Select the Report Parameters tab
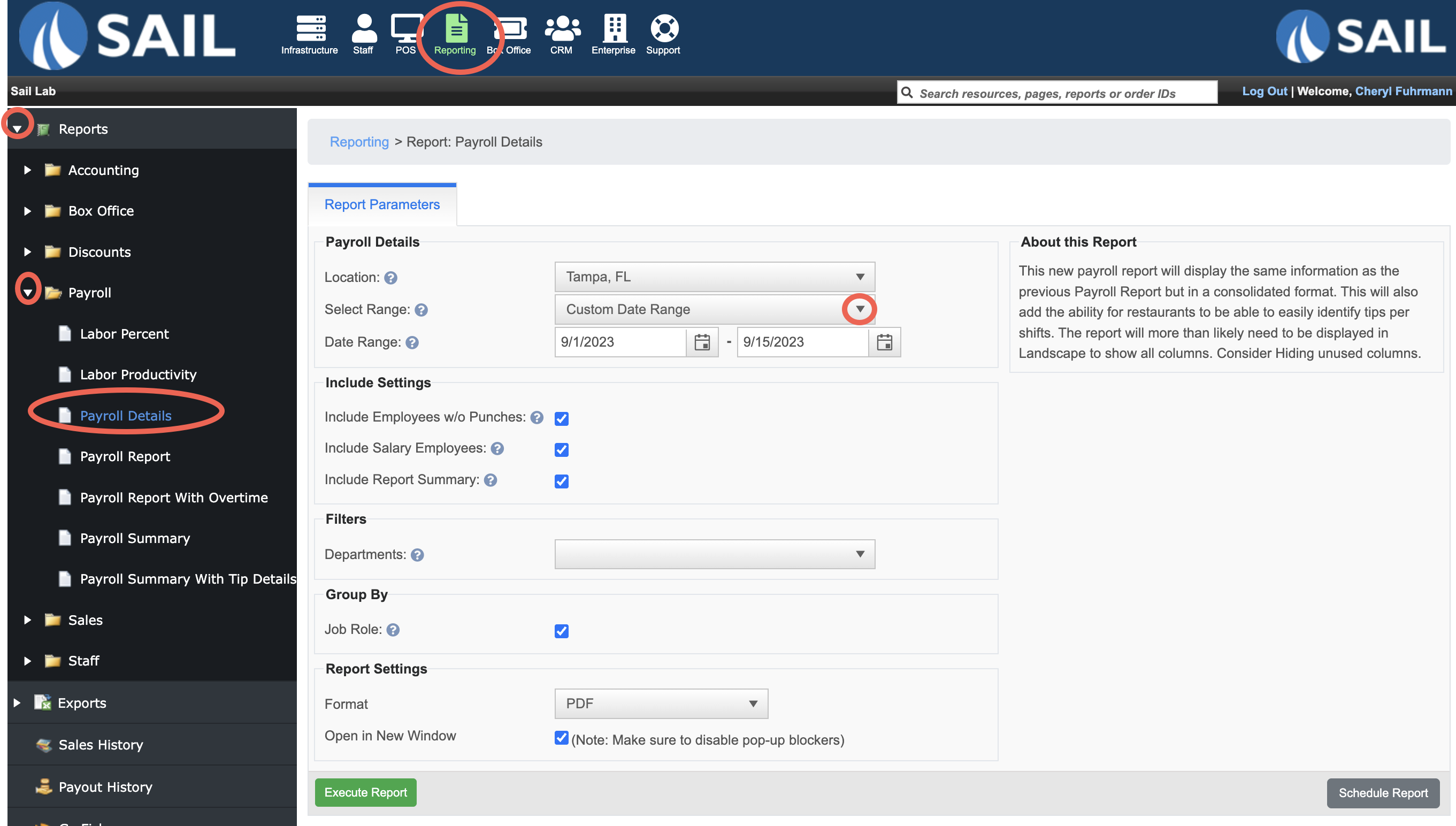1456x826 pixels. (382, 205)
